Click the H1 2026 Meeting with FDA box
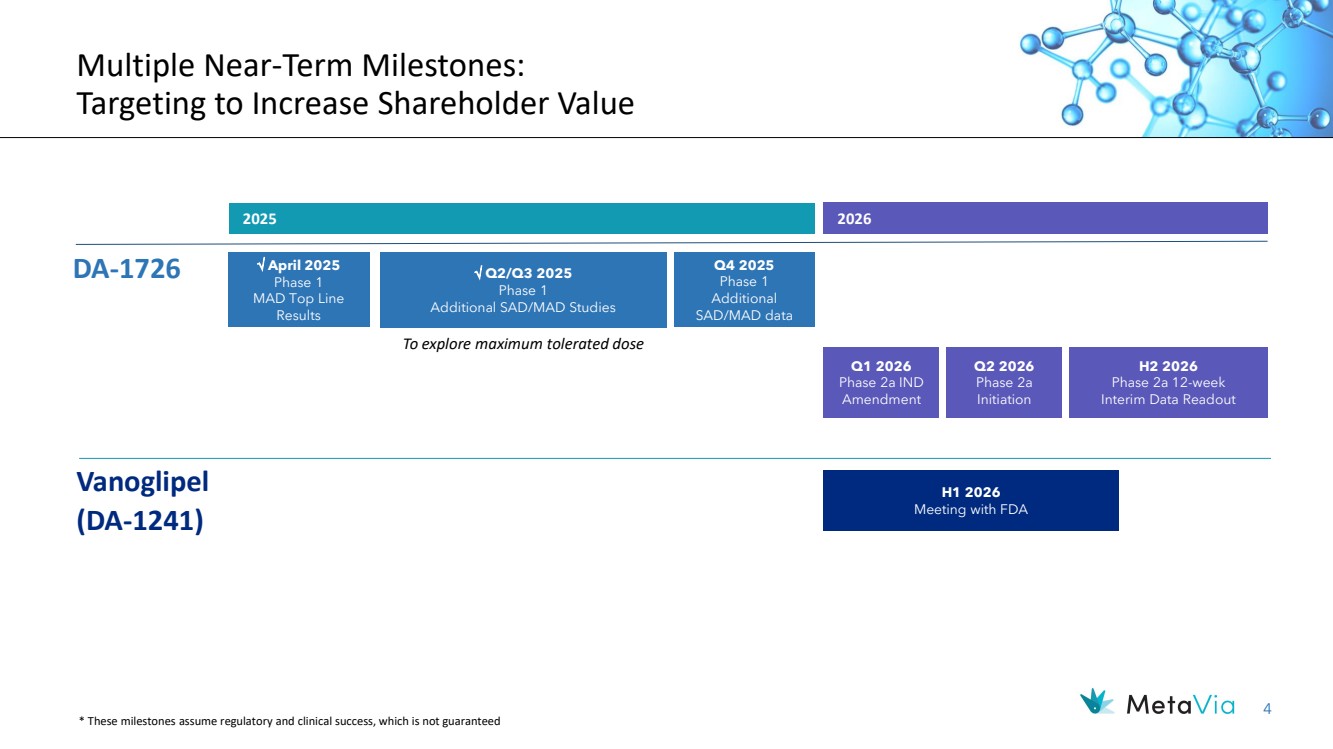This screenshot has width=1333, height=749. point(970,500)
